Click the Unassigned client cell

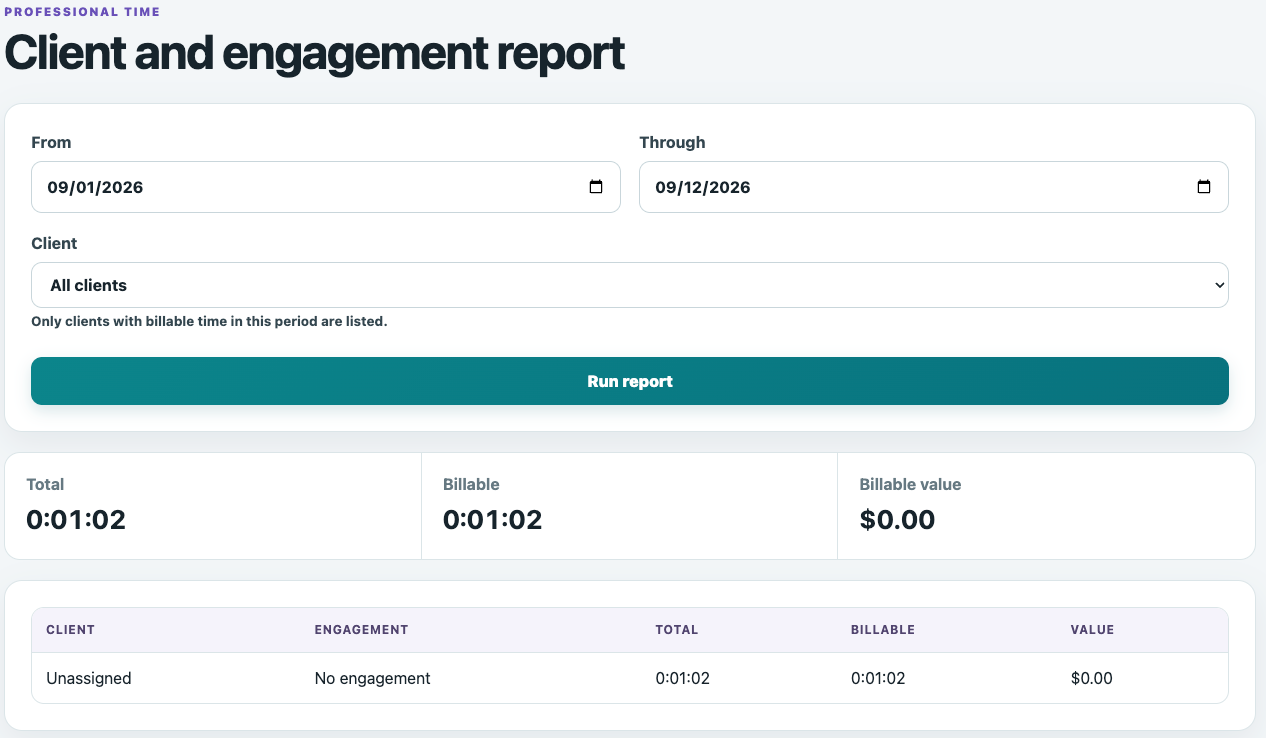pos(89,678)
